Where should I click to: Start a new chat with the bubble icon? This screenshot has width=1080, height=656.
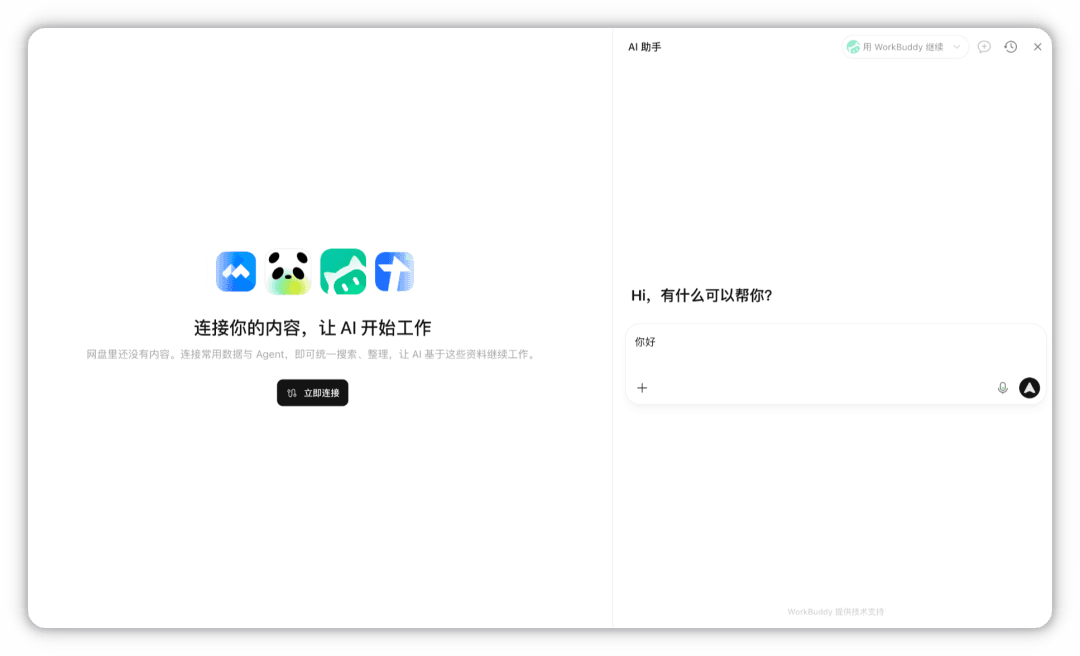pos(984,47)
